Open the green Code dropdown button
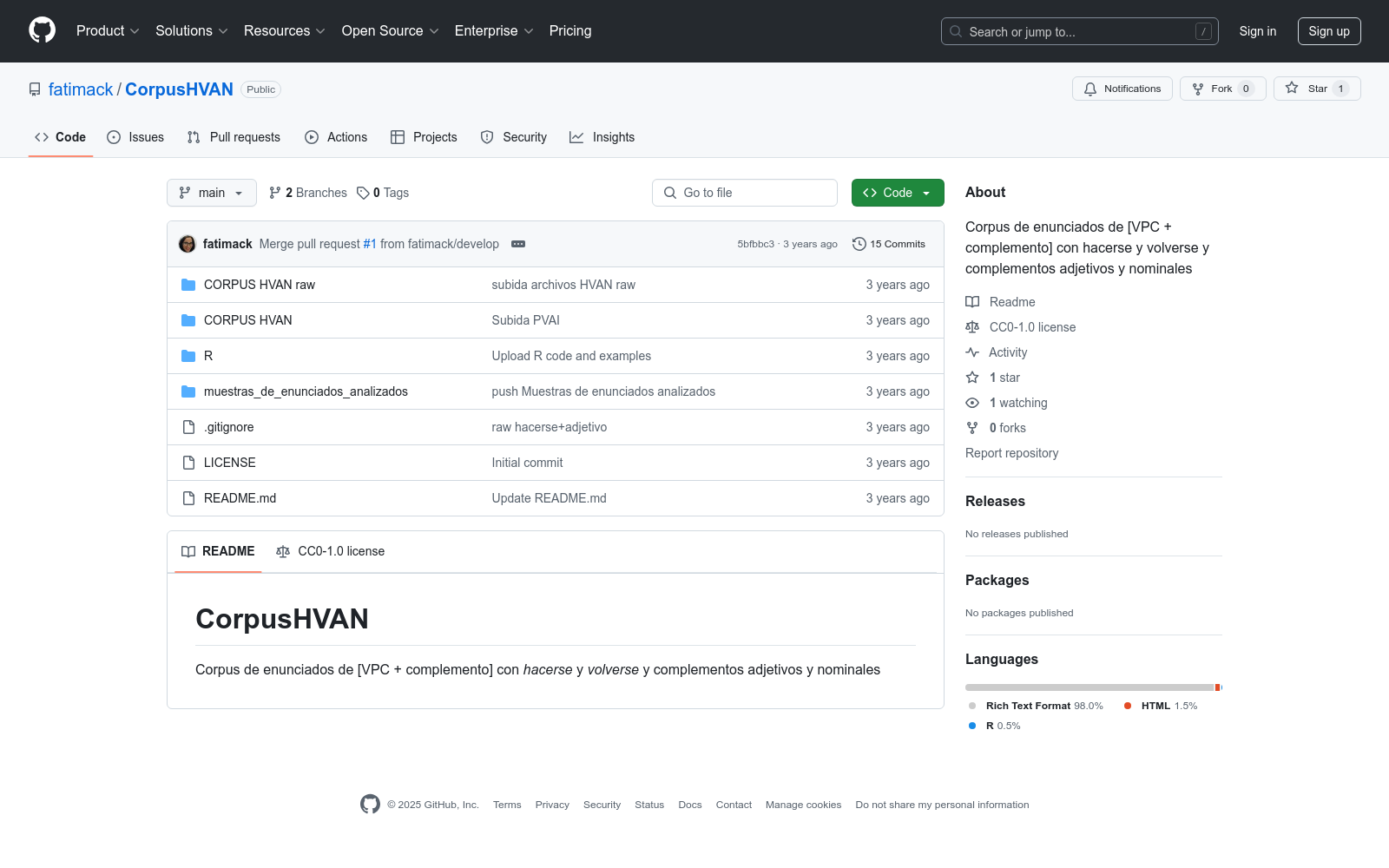 (x=898, y=193)
